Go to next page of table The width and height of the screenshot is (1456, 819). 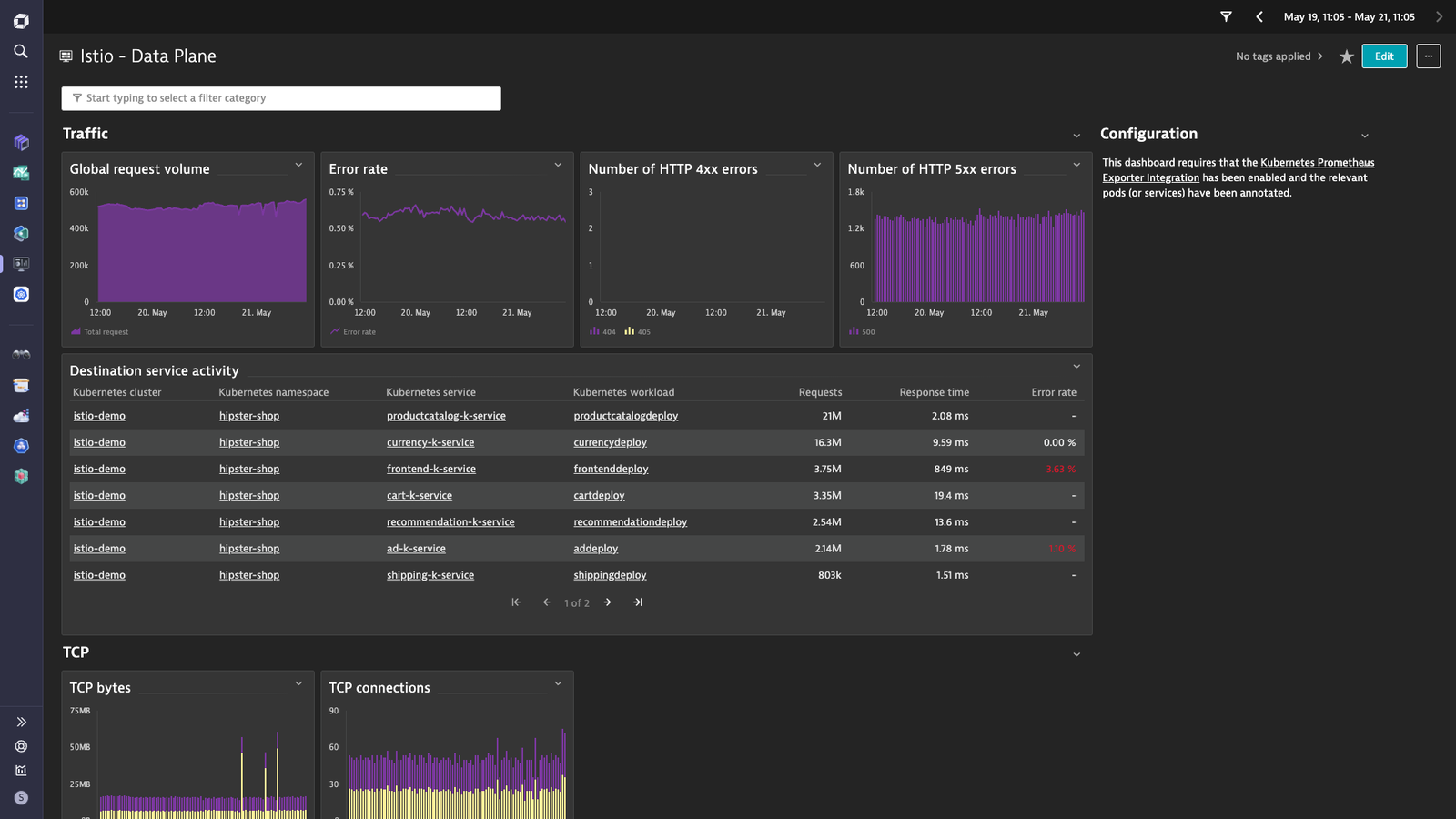[607, 602]
